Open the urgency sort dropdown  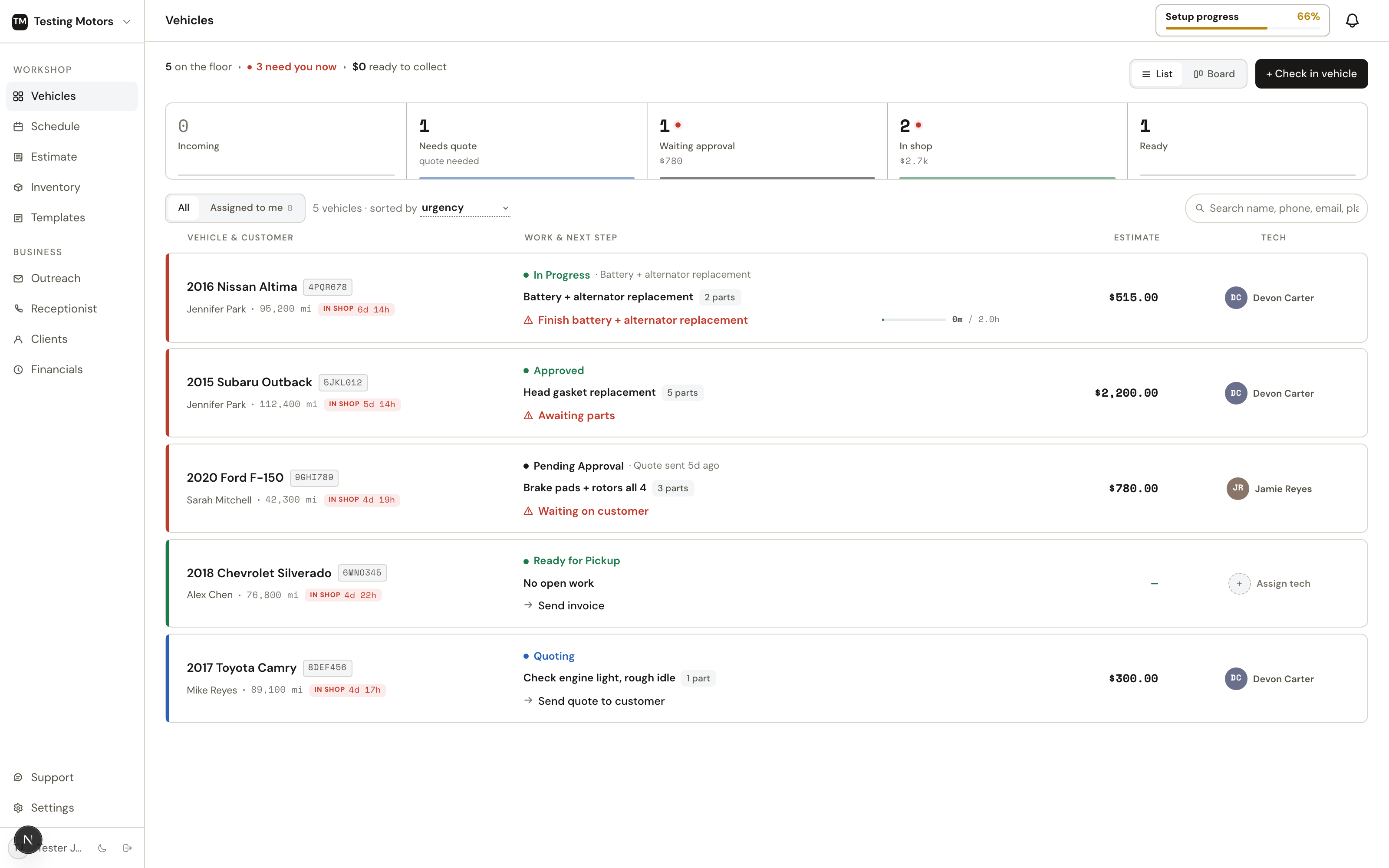pos(465,208)
